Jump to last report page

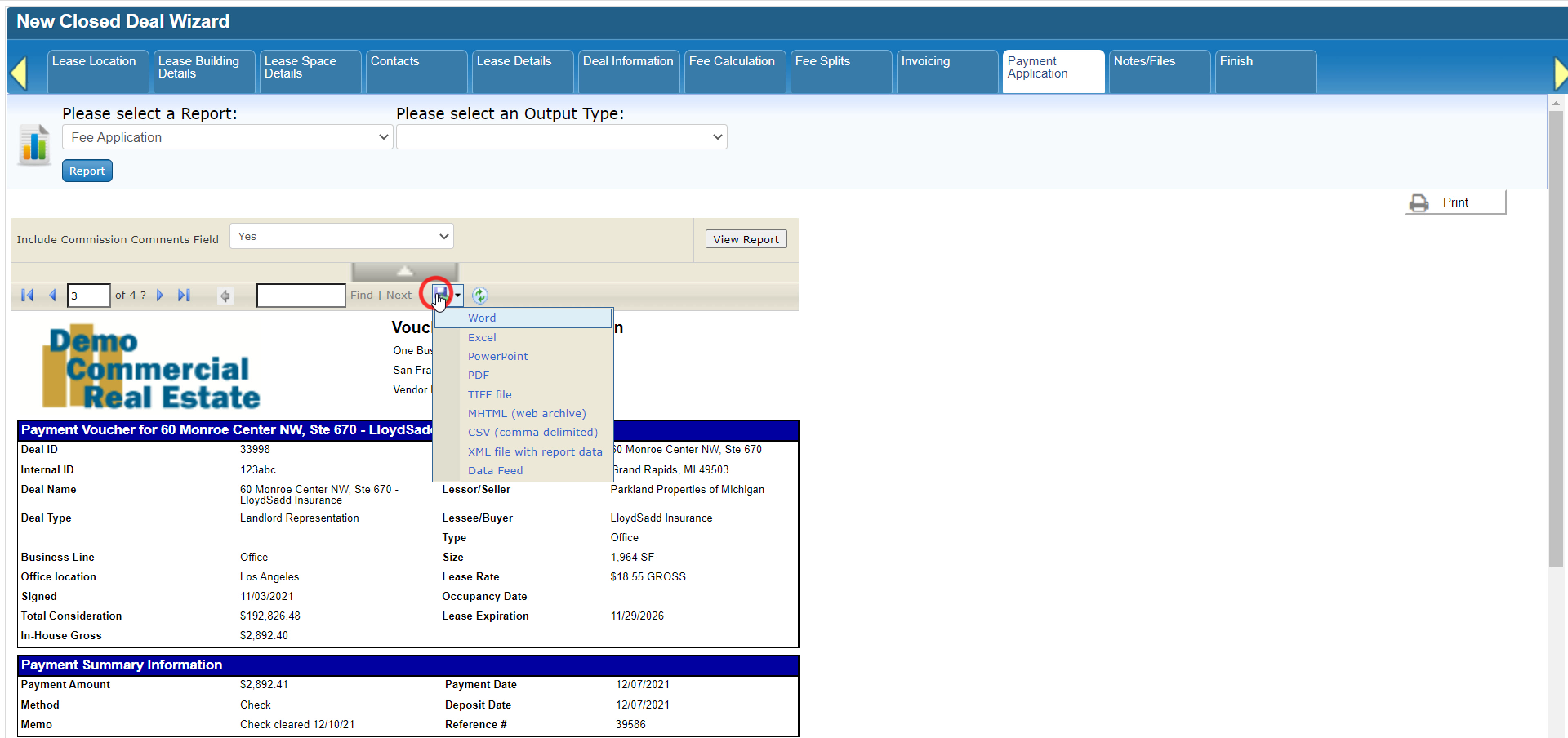[185, 296]
